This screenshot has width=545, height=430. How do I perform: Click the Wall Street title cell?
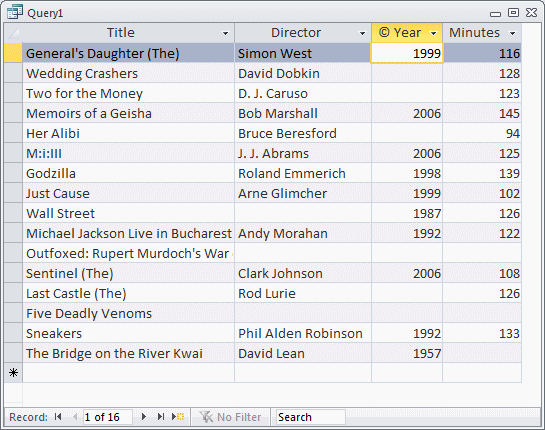[128, 213]
